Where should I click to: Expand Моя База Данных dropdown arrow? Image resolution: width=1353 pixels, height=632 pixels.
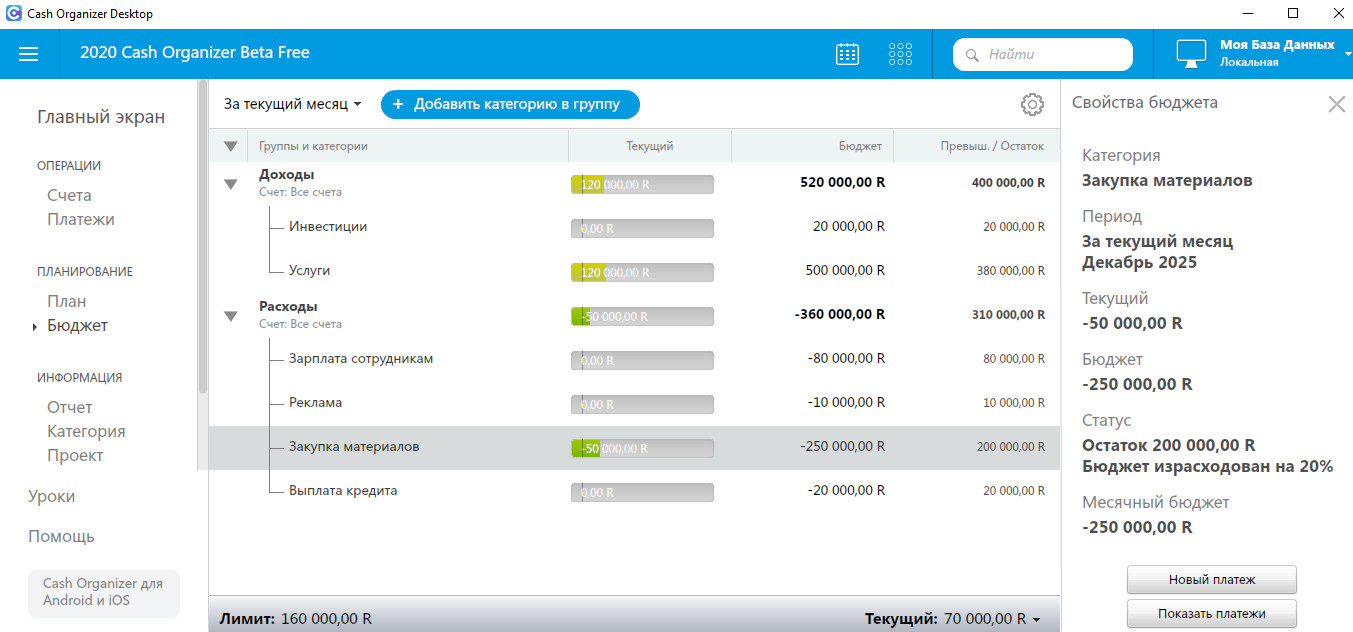(x=1347, y=54)
